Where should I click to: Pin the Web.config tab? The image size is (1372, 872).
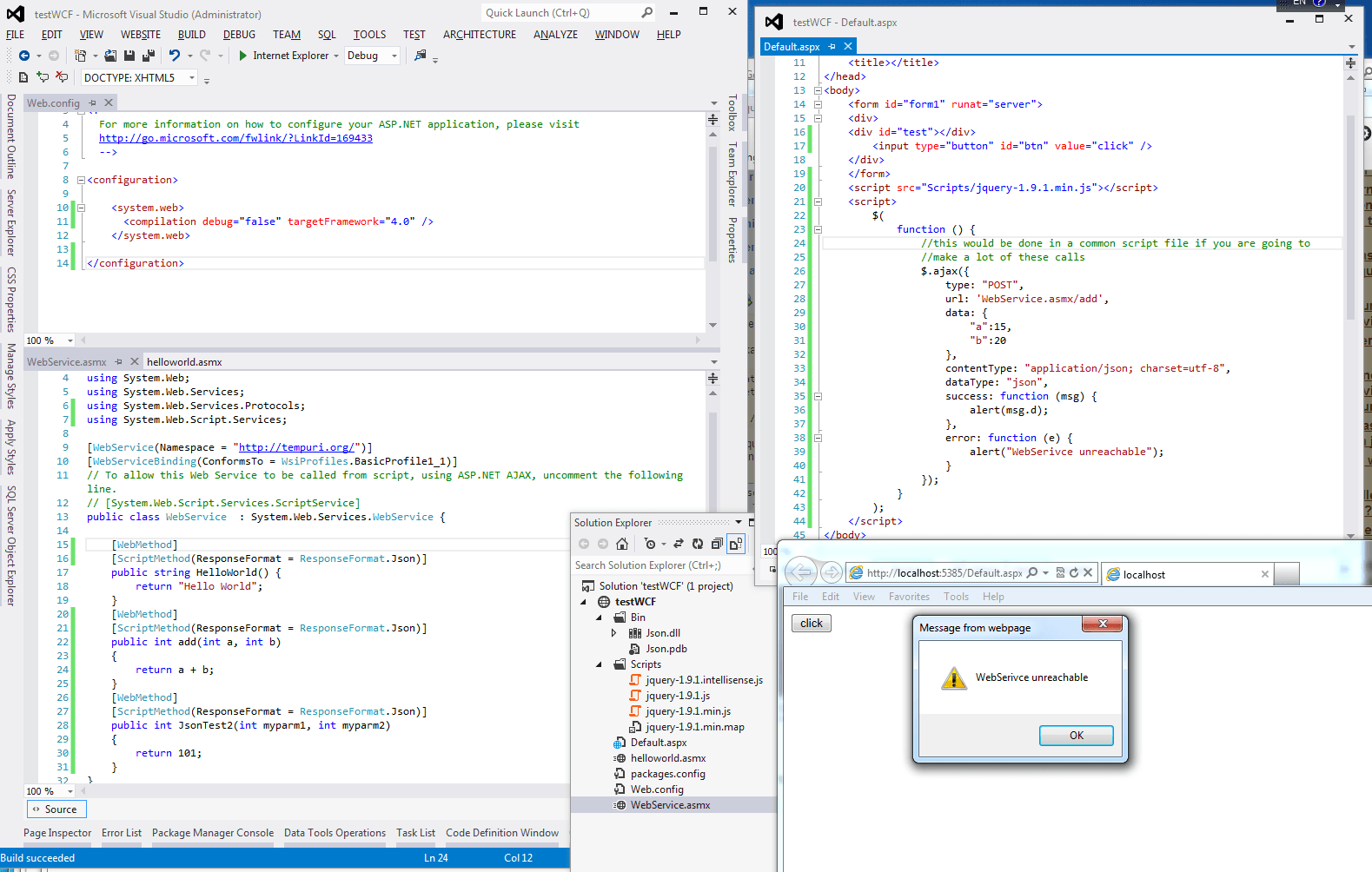coord(92,102)
